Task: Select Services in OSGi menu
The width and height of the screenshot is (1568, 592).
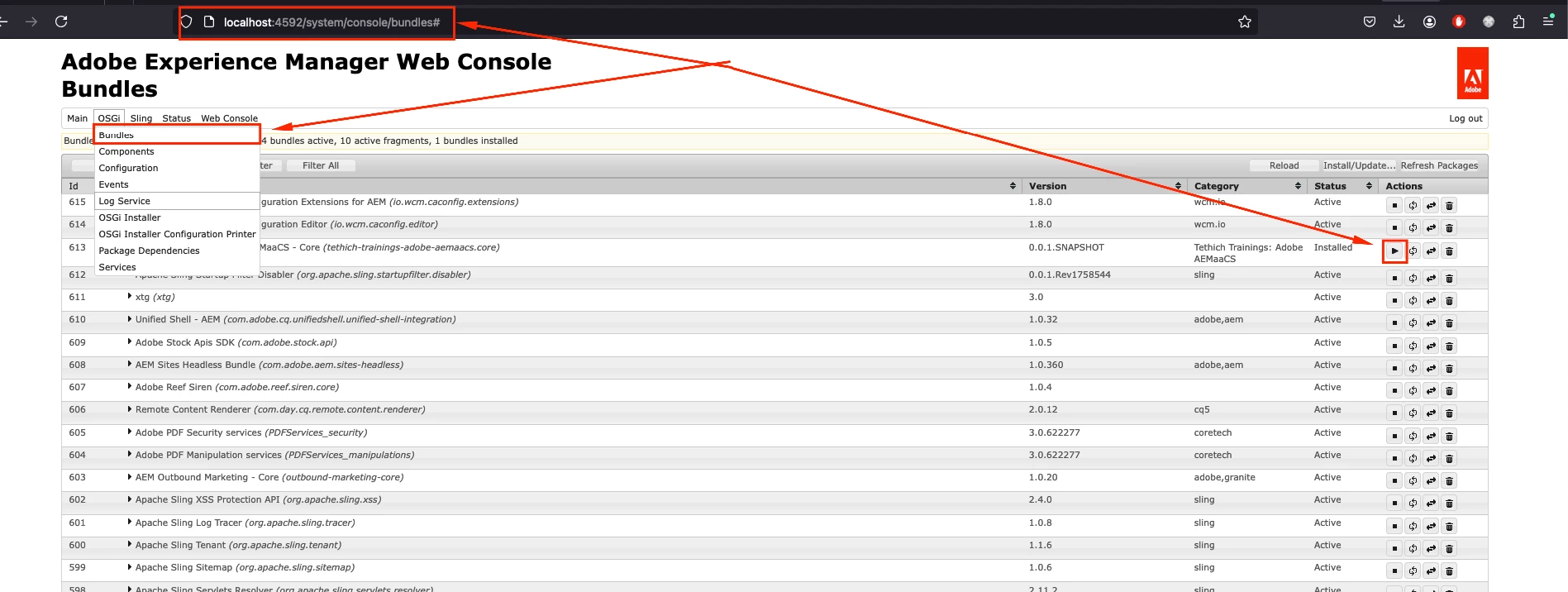Action: [x=177, y=267]
